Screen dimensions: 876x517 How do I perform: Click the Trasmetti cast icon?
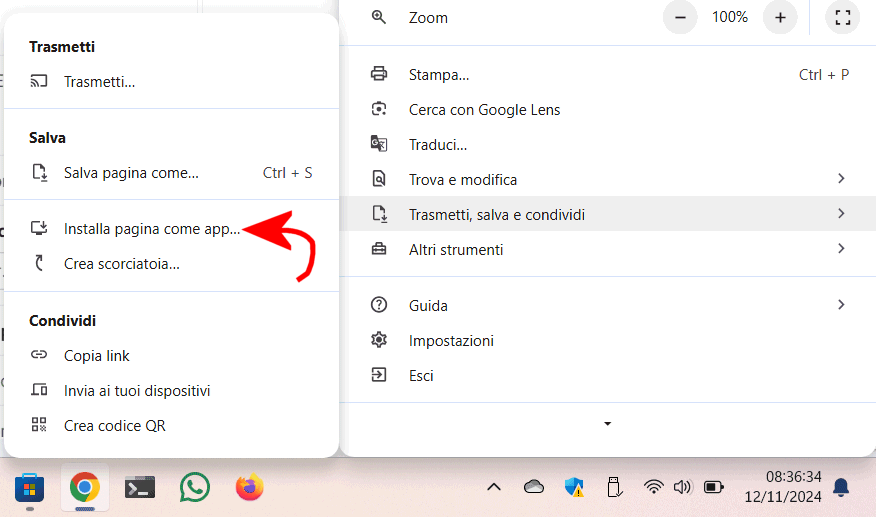39,81
